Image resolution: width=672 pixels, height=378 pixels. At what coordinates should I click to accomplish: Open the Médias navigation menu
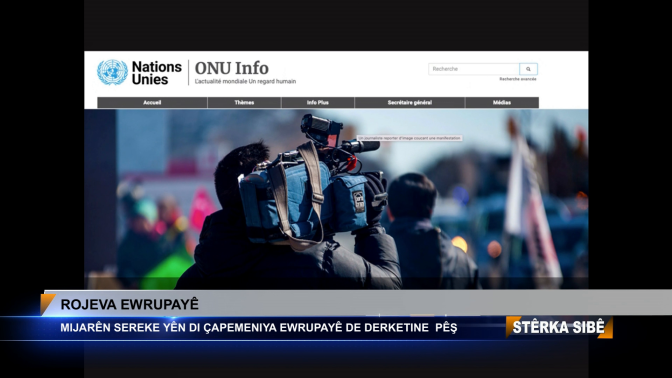pos(502,102)
